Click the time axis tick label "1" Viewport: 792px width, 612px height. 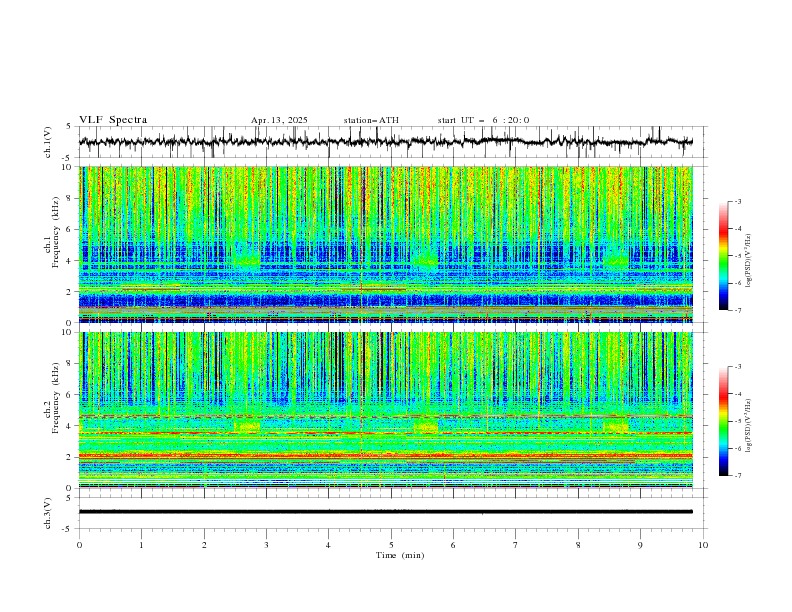point(141,545)
